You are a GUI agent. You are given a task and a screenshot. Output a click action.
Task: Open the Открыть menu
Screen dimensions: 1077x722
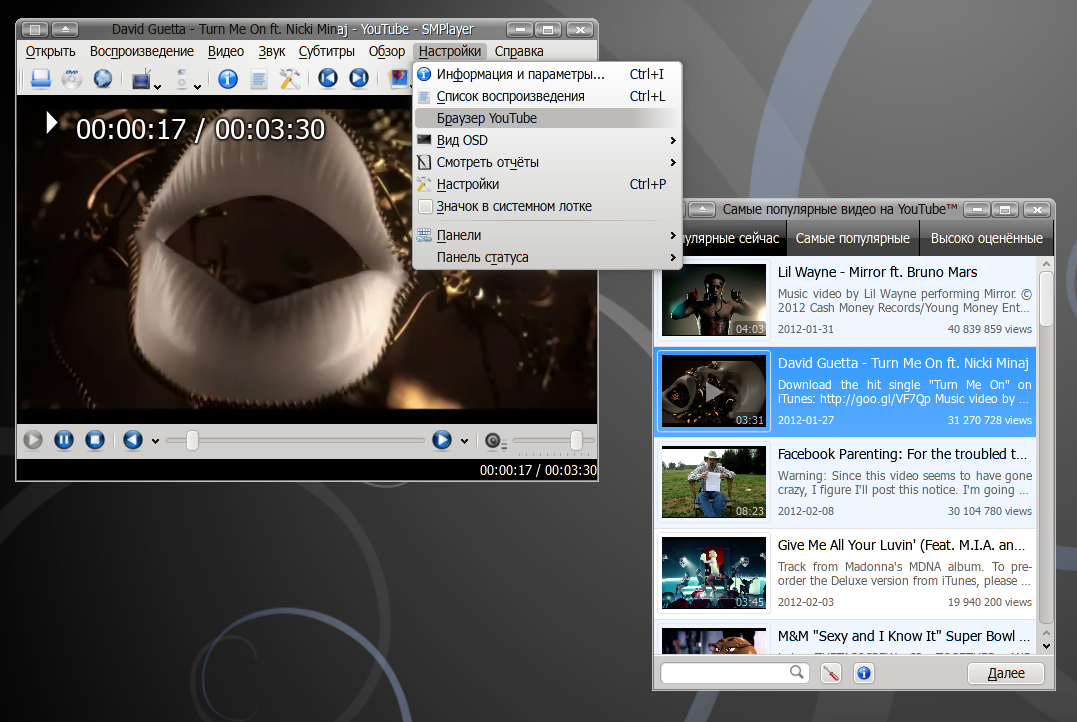point(50,52)
